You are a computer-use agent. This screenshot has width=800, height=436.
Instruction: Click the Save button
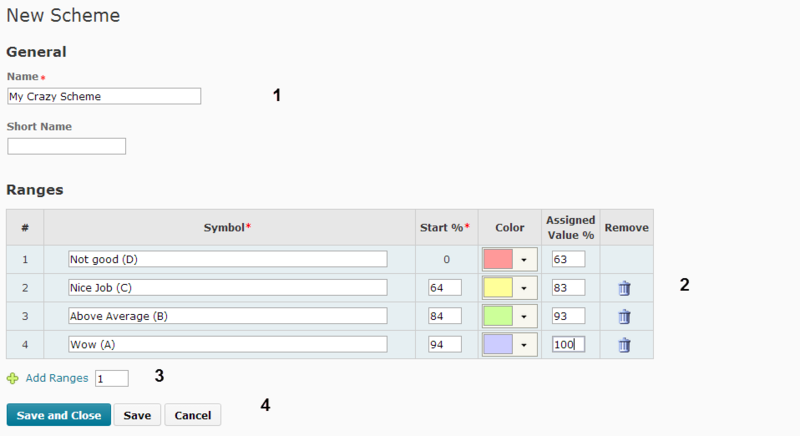coord(137,415)
